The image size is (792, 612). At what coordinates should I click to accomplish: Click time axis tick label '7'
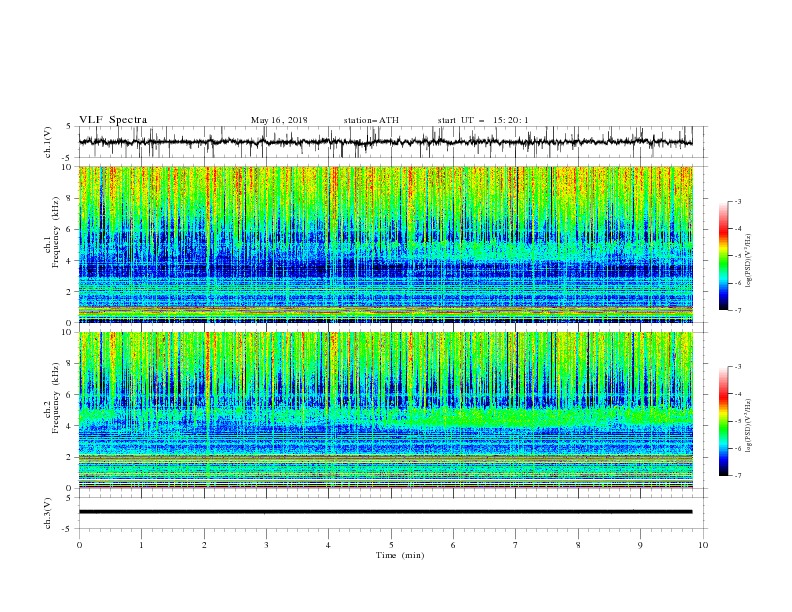[516, 545]
